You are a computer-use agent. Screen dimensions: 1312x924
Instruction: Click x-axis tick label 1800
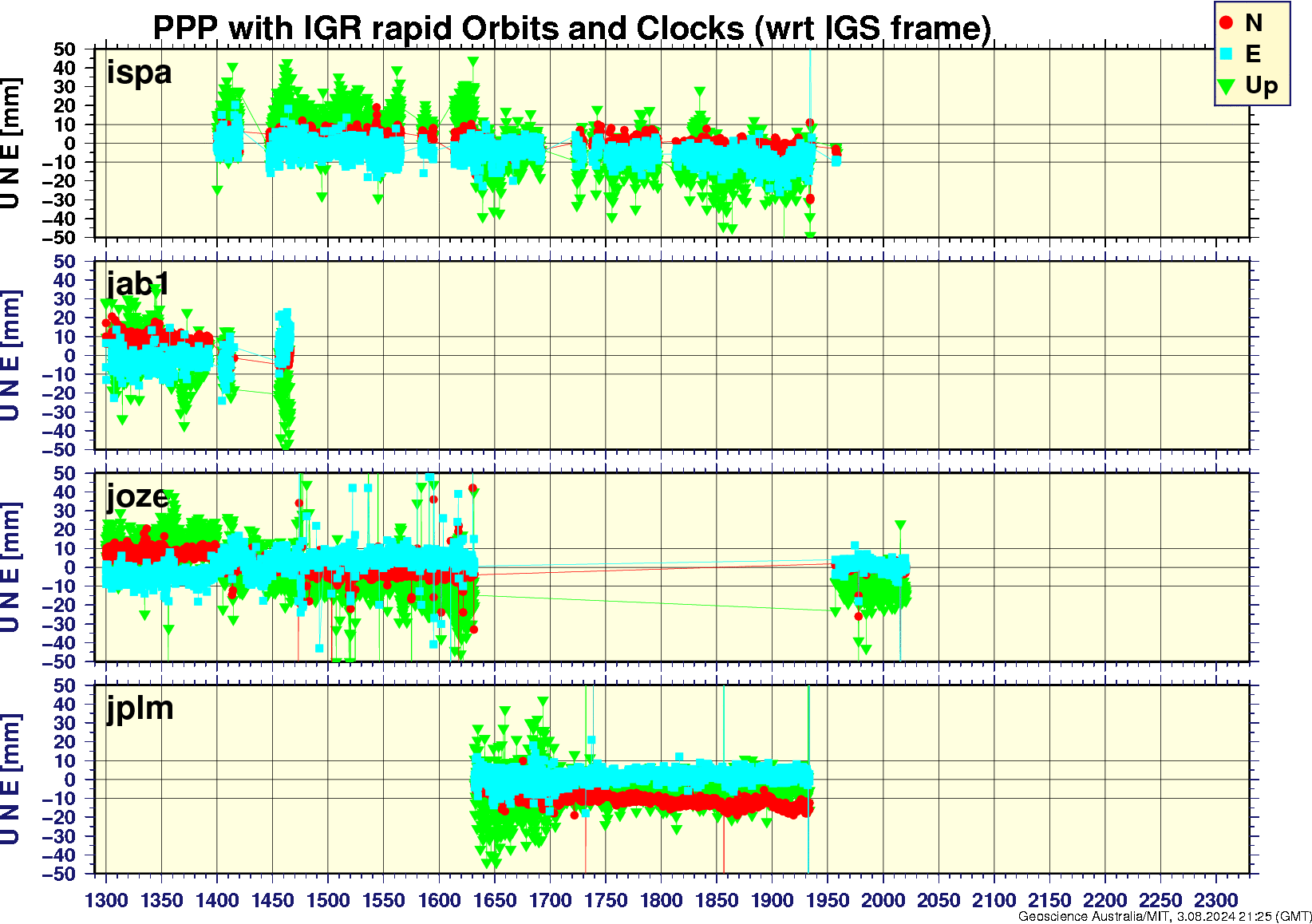661,901
